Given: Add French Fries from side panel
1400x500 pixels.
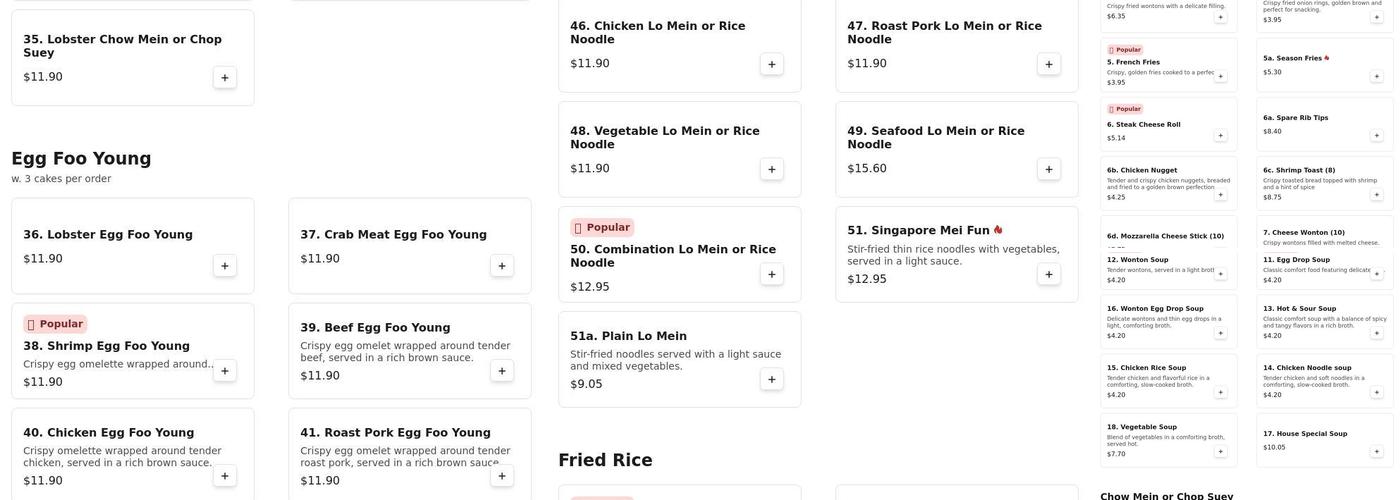Looking at the screenshot, I should [x=1220, y=76].
